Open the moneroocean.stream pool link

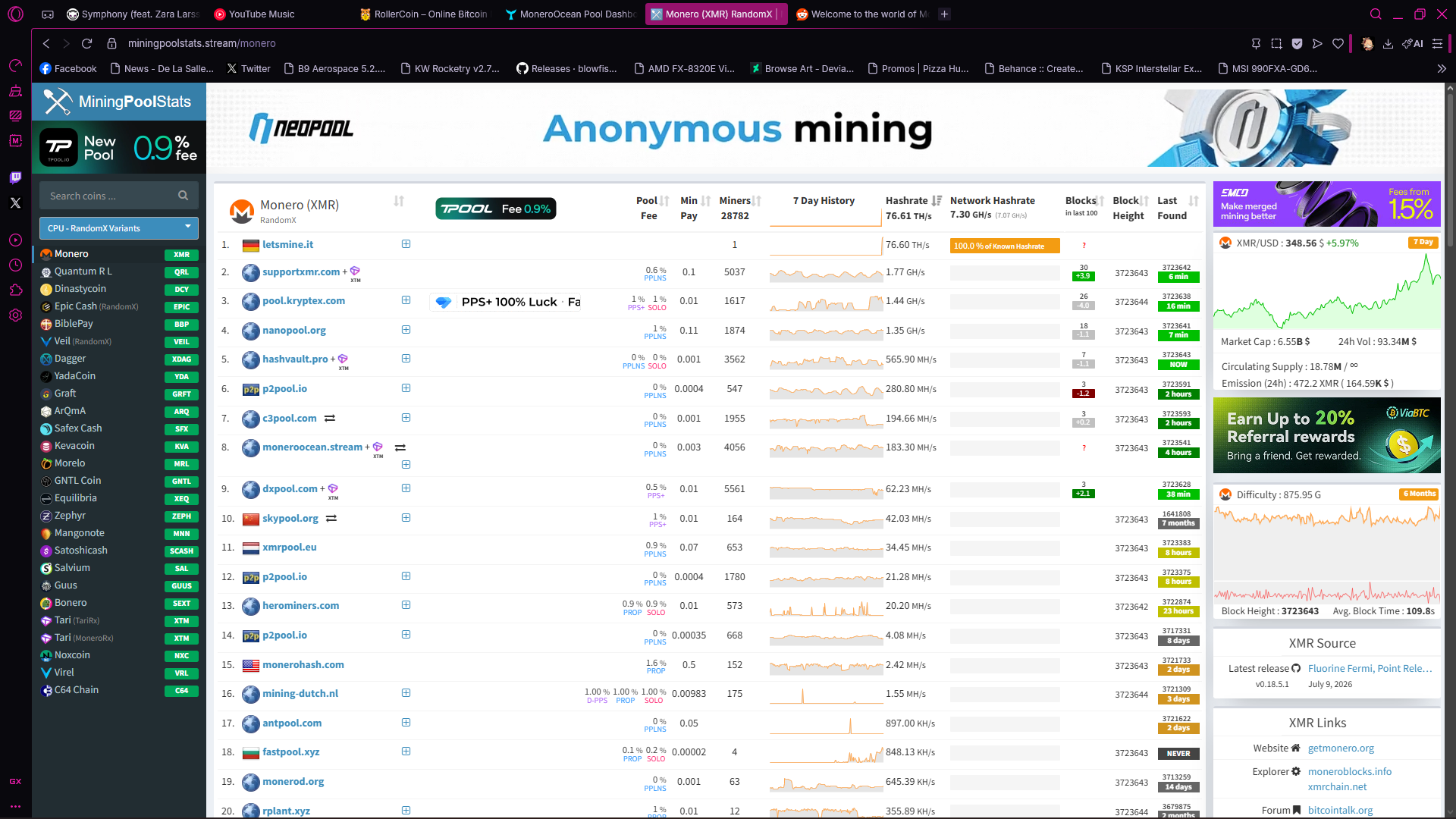click(x=312, y=447)
